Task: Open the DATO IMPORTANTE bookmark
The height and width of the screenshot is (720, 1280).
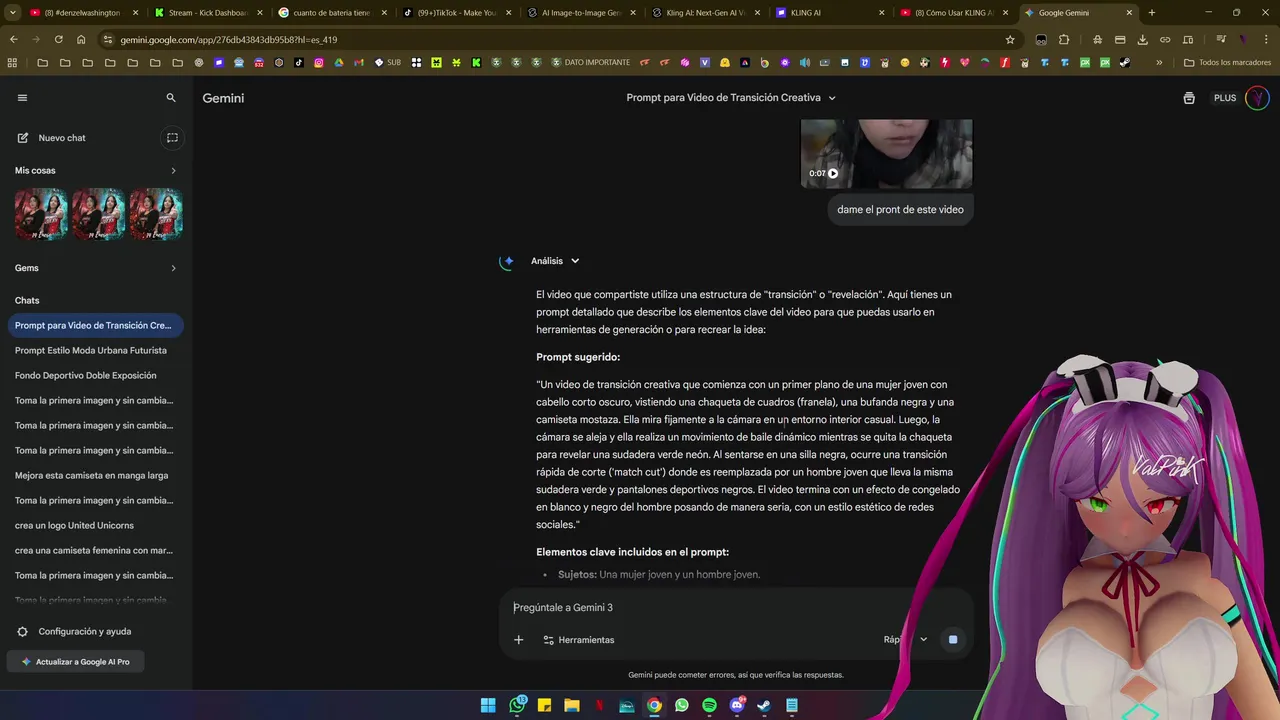Action: (590, 62)
